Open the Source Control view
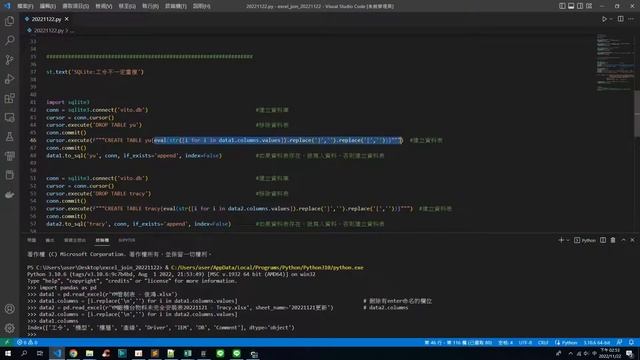This screenshot has height=360, width=640. [9, 60]
